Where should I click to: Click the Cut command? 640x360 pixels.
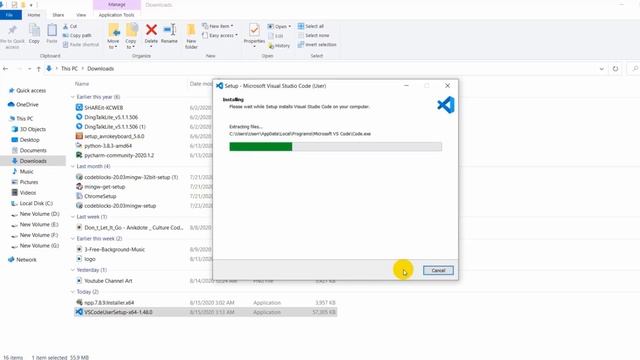pyautogui.click(x=70, y=26)
